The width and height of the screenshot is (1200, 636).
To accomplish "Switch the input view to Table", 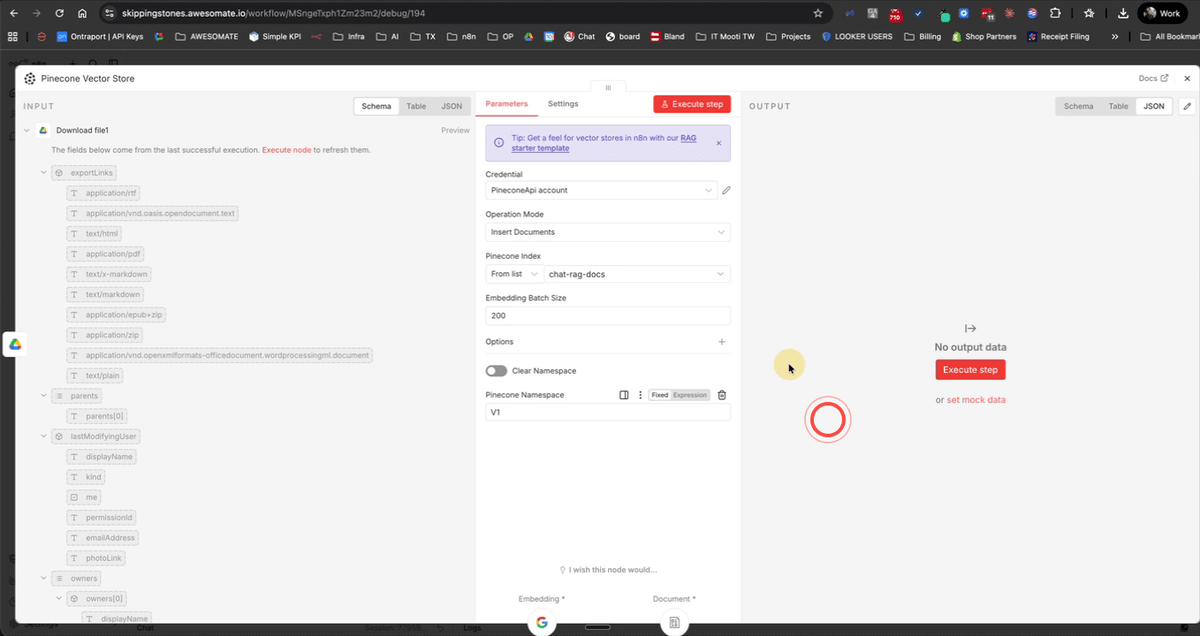I will (x=416, y=106).
